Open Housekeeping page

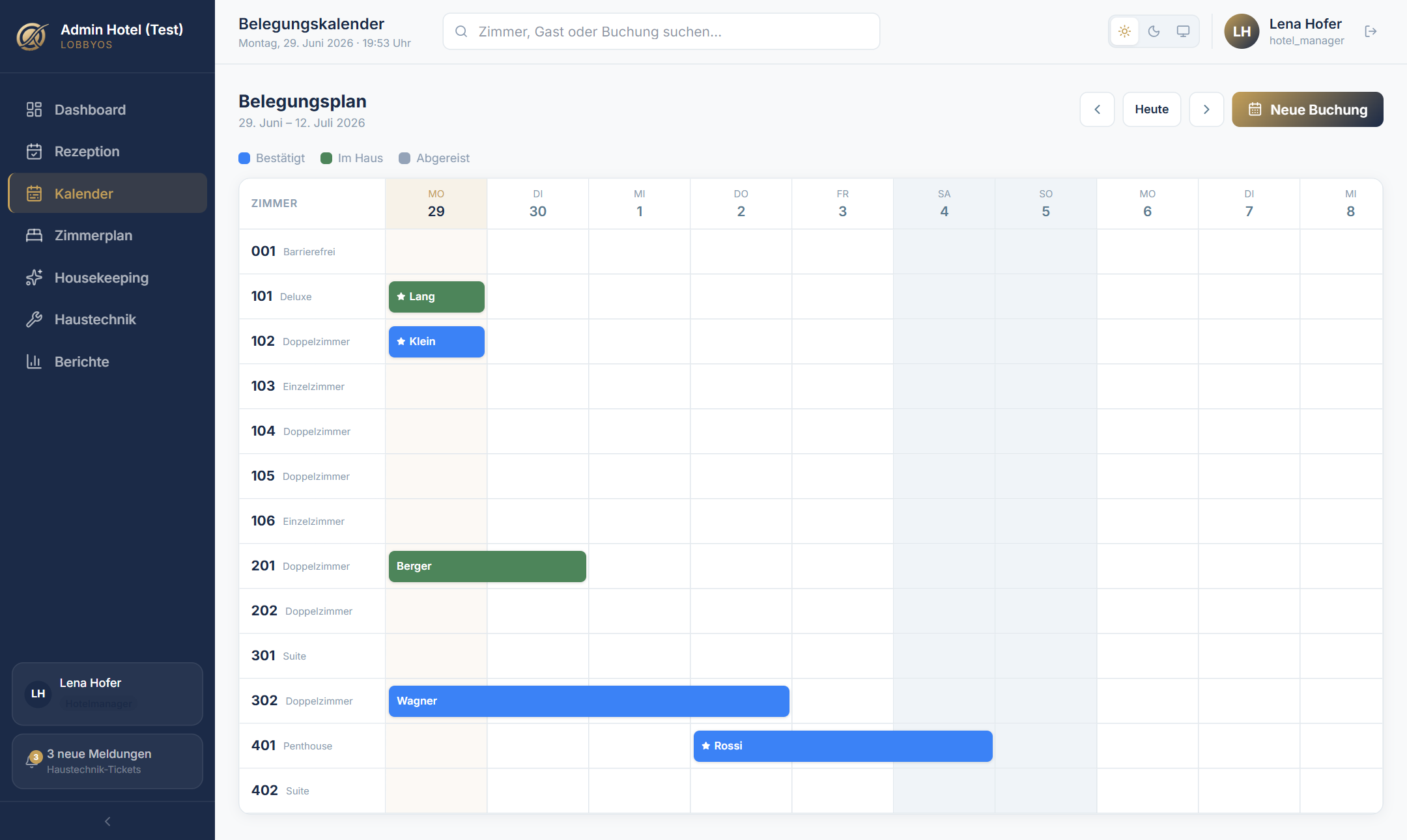click(107, 278)
